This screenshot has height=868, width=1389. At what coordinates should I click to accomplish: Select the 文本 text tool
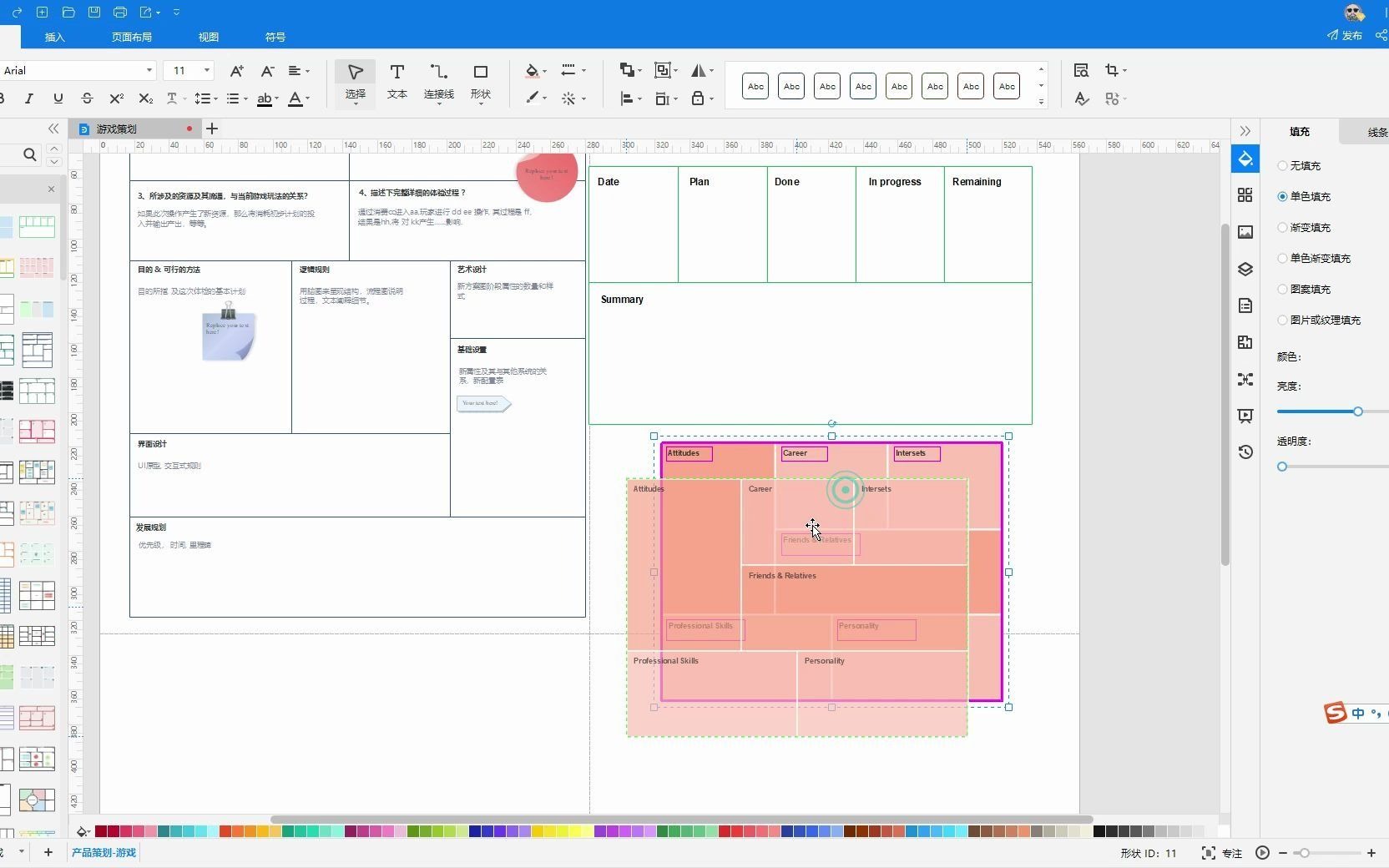397,82
